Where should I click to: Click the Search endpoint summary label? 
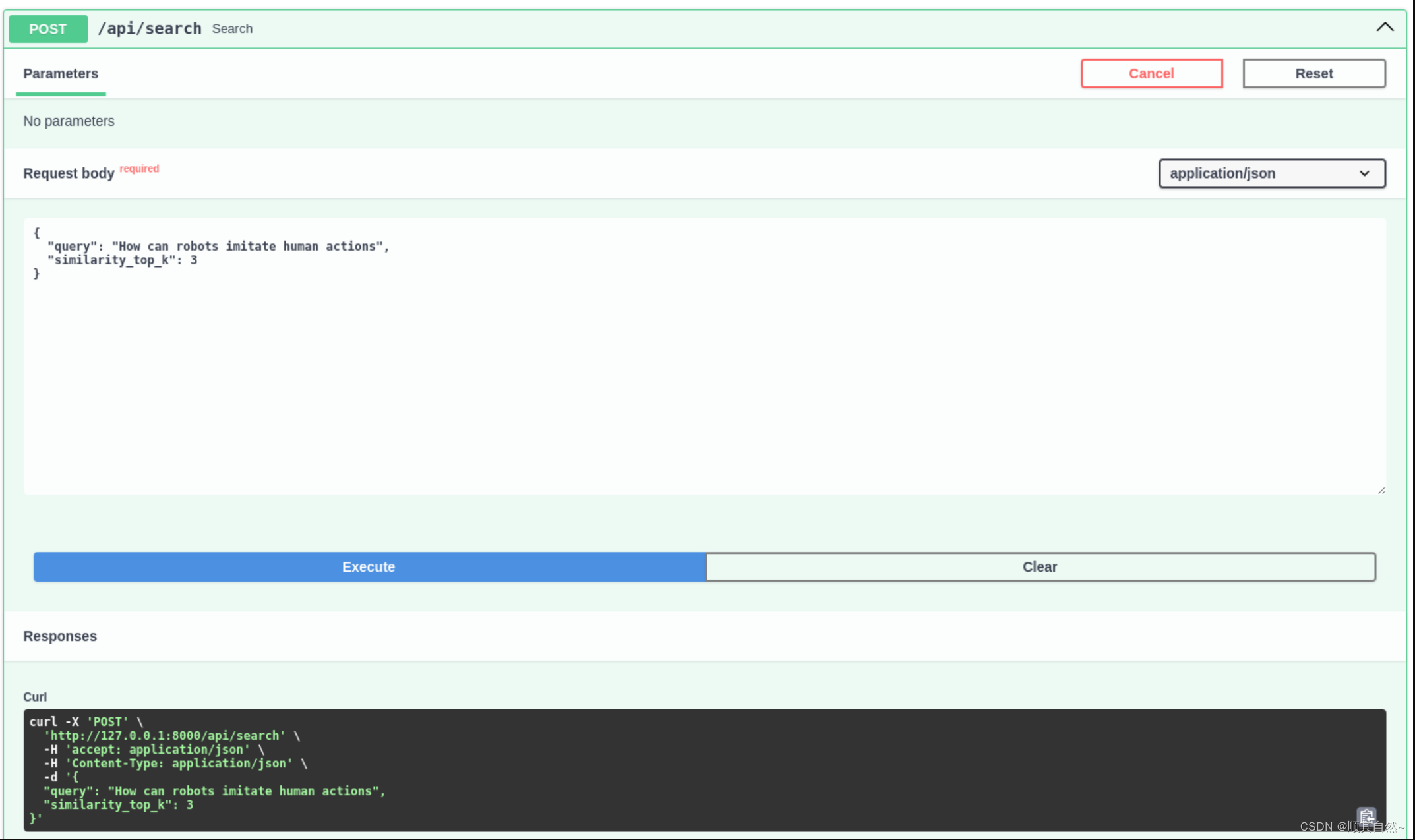(232, 28)
